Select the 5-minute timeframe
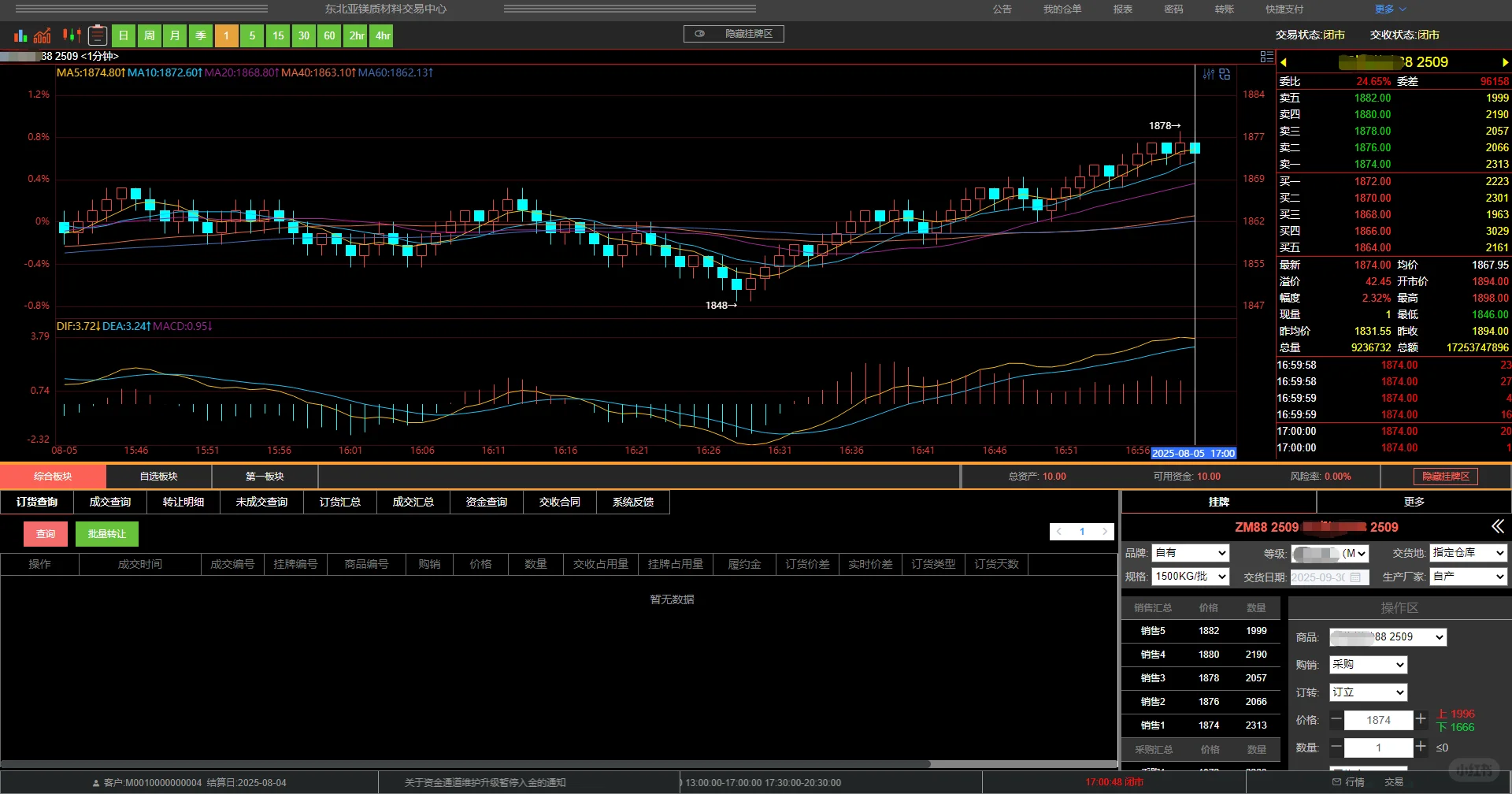 (x=252, y=35)
